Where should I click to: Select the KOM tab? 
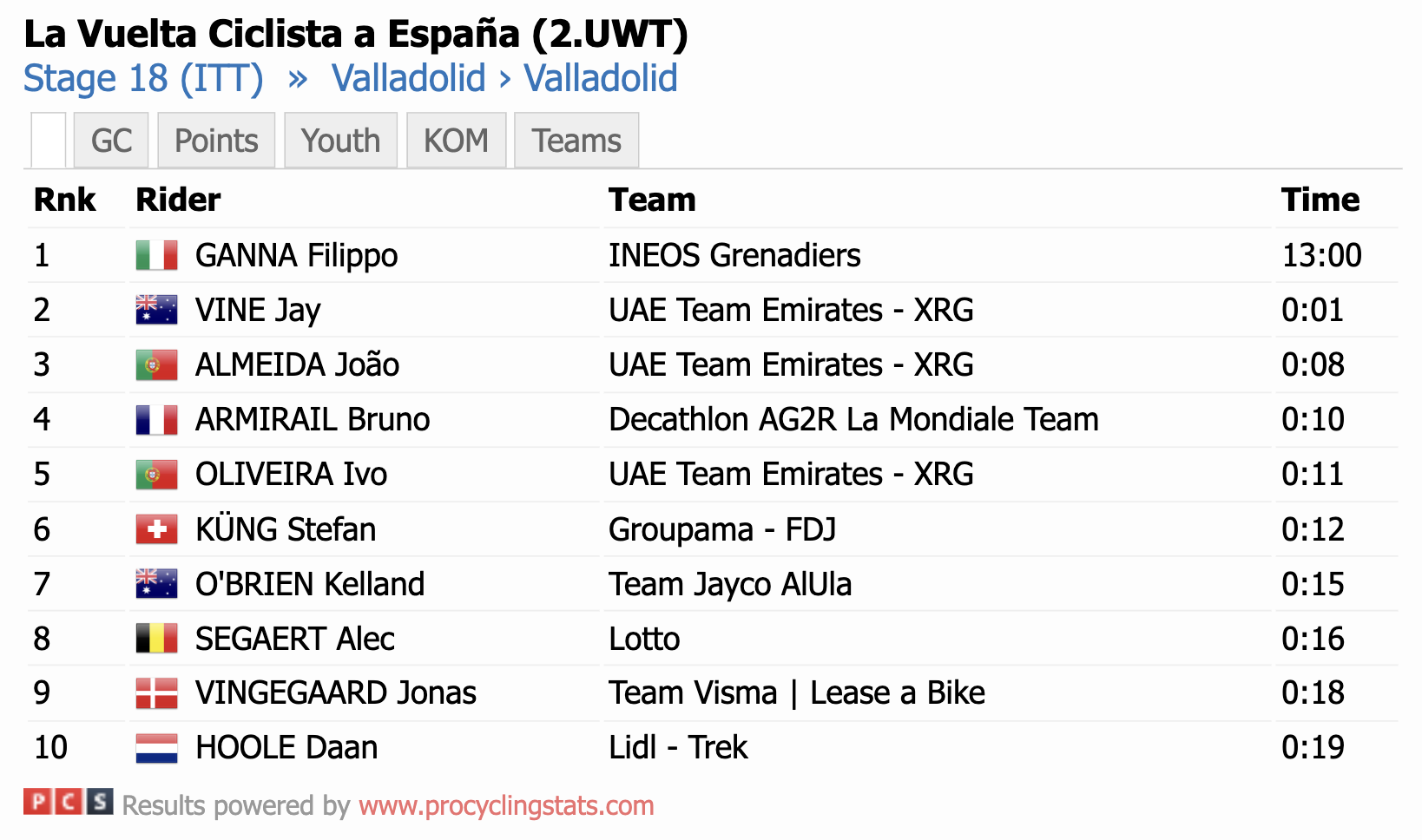tap(456, 141)
